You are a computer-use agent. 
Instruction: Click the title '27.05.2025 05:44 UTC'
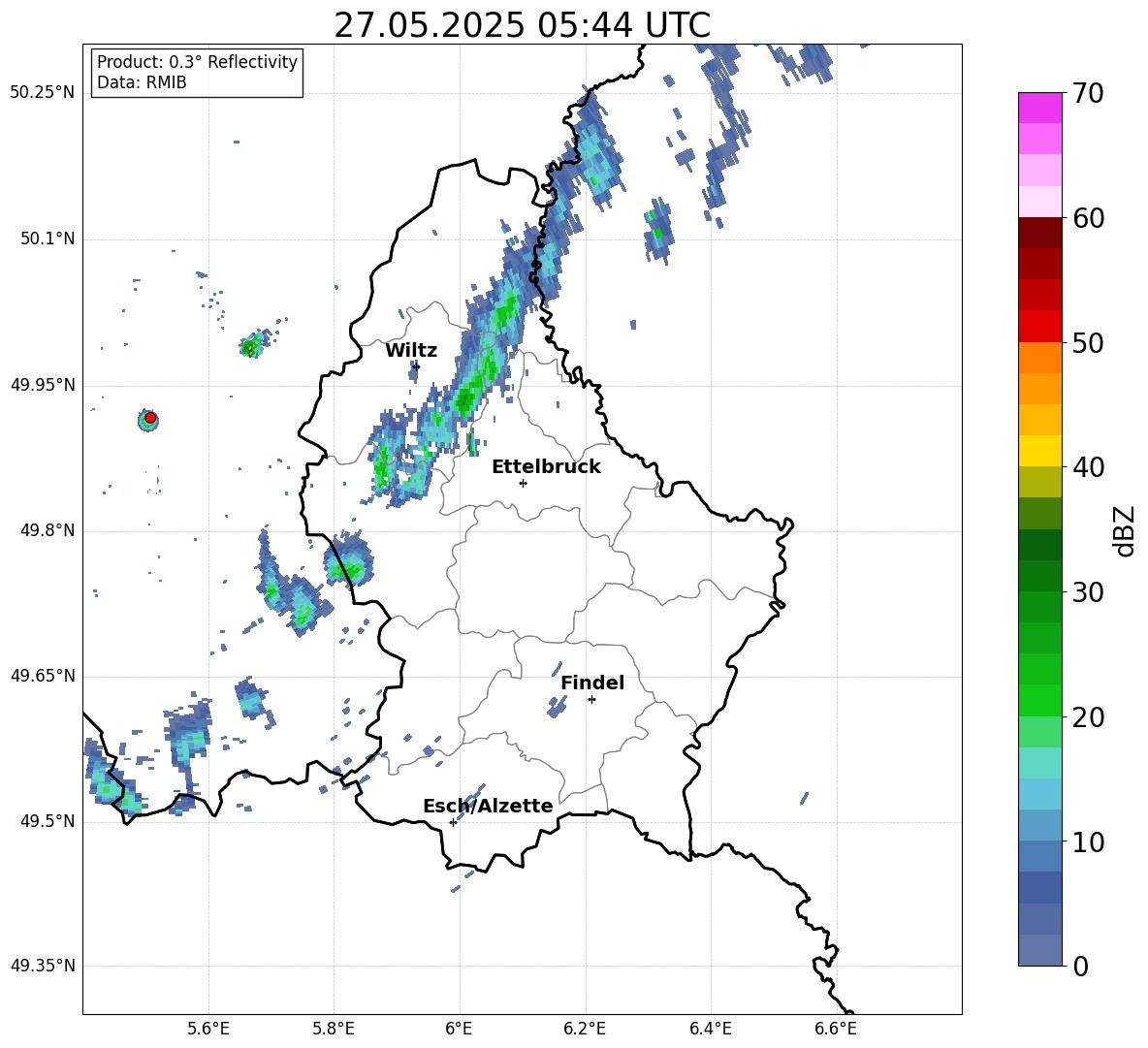coord(522,25)
